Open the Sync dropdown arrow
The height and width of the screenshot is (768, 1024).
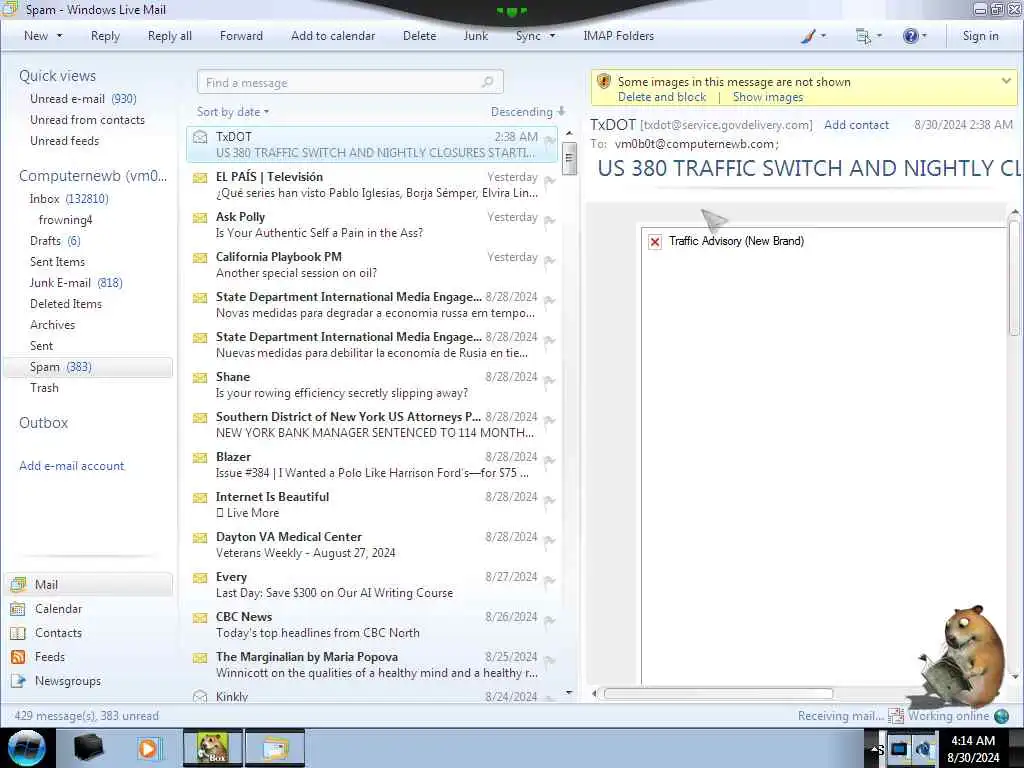552,36
